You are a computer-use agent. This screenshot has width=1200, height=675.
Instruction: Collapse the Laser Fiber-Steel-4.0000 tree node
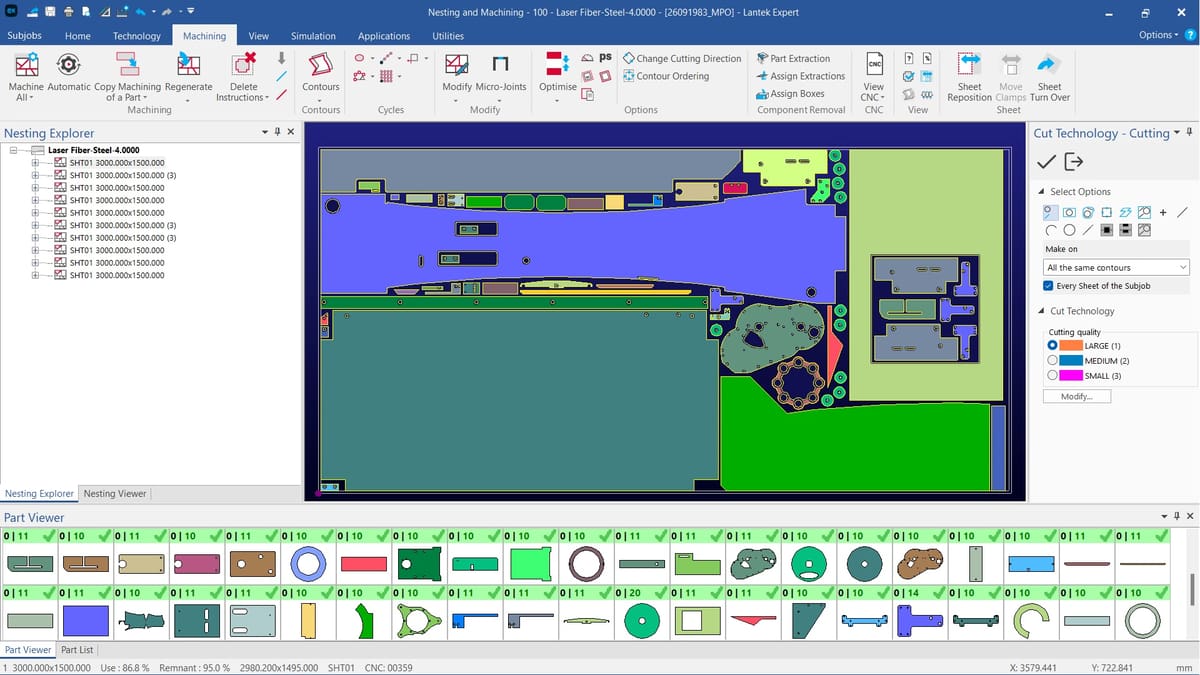click(15, 150)
